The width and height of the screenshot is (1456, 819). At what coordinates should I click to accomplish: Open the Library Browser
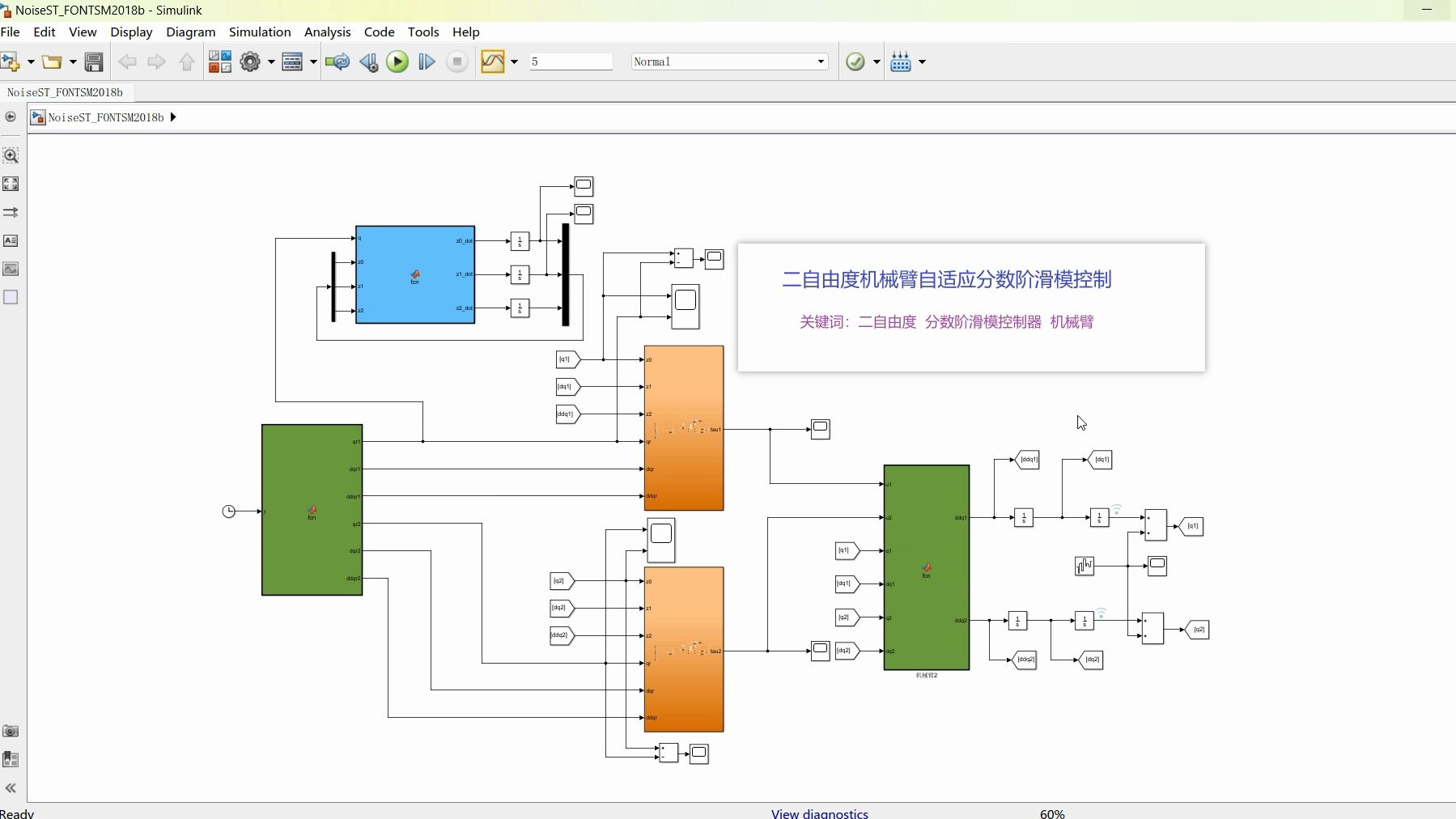[220, 62]
